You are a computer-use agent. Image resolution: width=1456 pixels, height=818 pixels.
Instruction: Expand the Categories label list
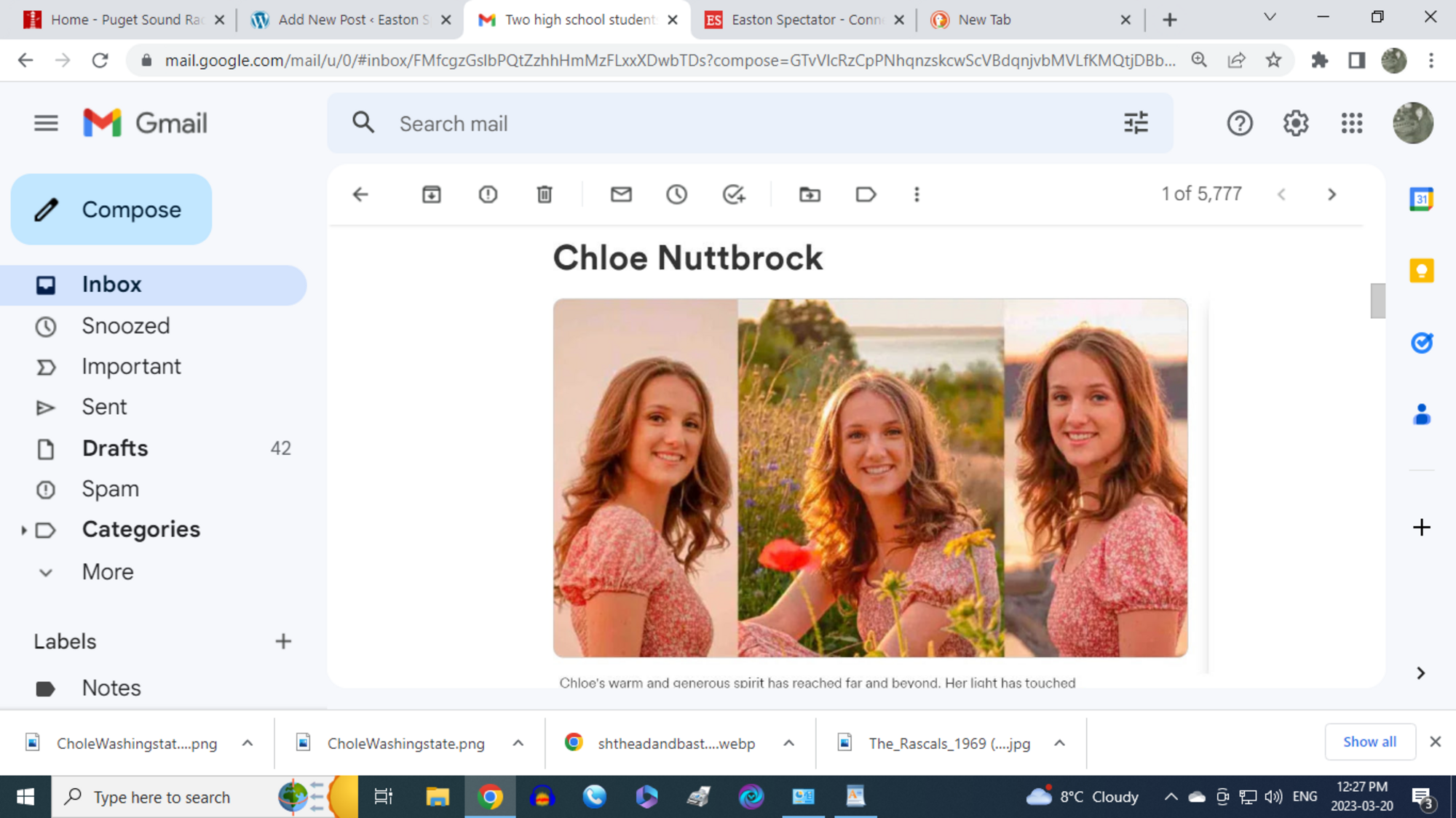point(24,530)
